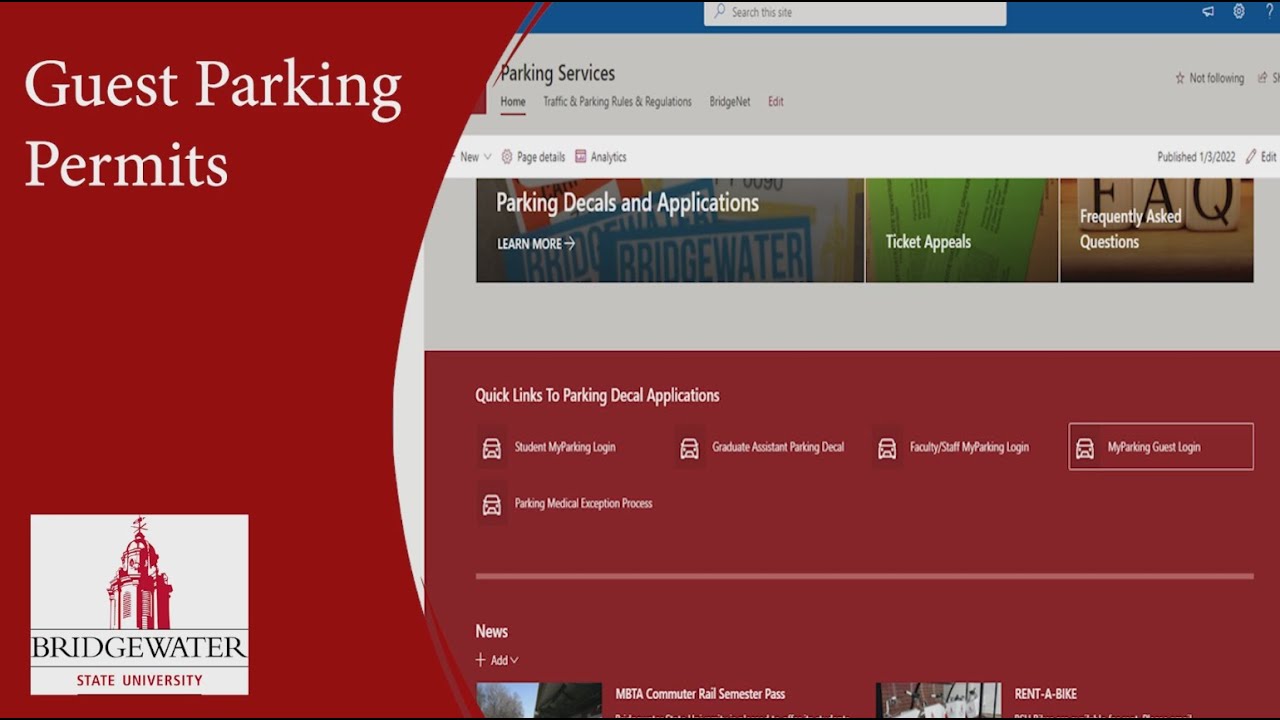Image resolution: width=1280 pixels, height=720 pixels.
Task: Click Edit in the site navigation
Action: coord(776,102)
